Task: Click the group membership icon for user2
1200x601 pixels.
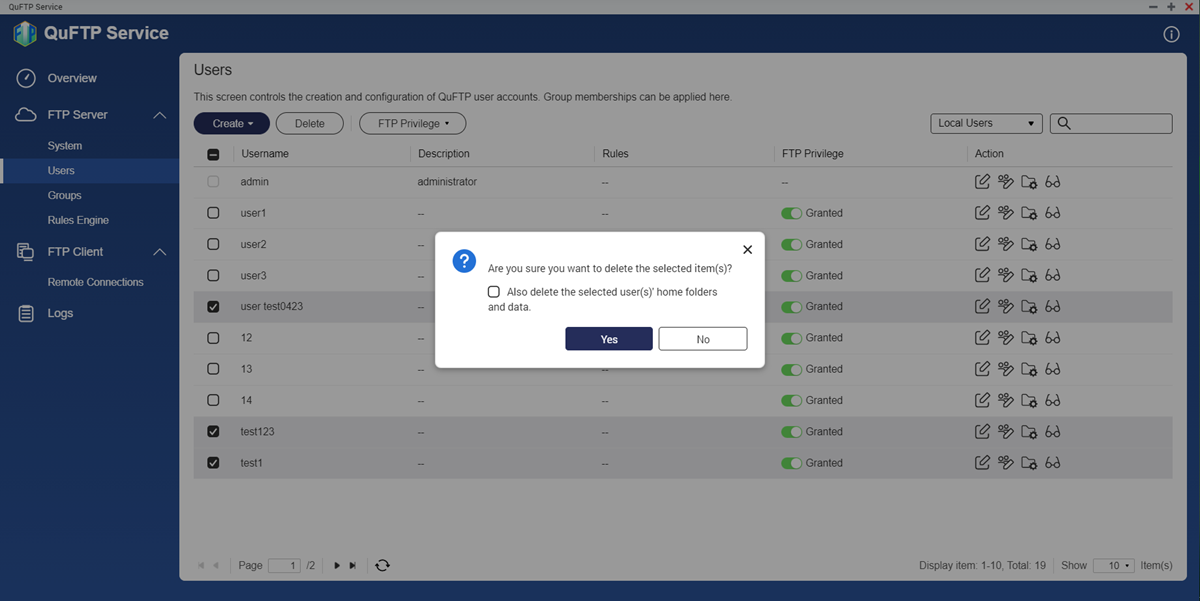Action: (x=1006, y=244)
